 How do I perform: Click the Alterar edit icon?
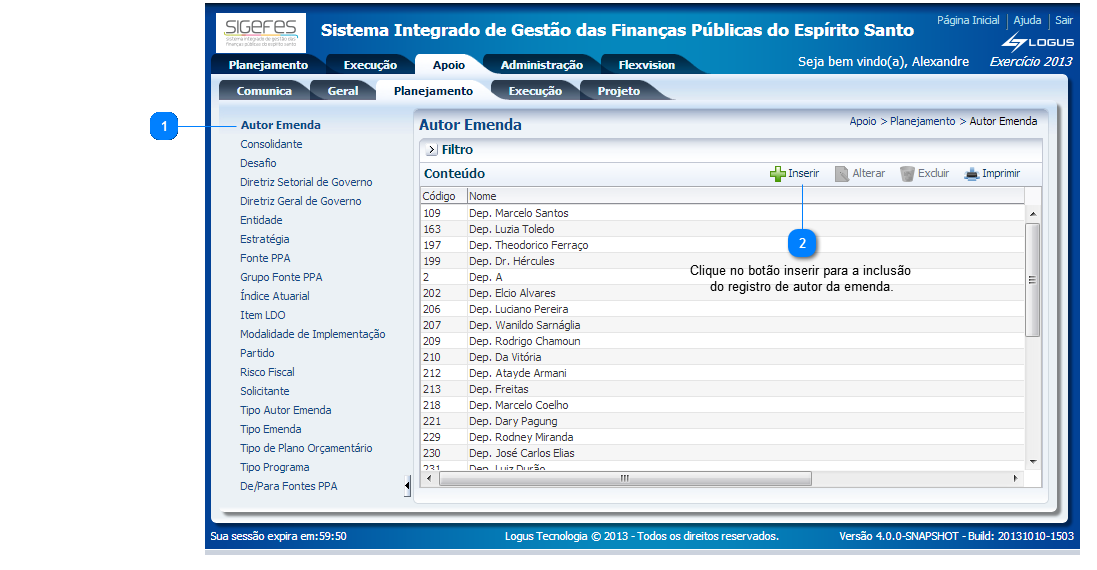coord(842,174)
